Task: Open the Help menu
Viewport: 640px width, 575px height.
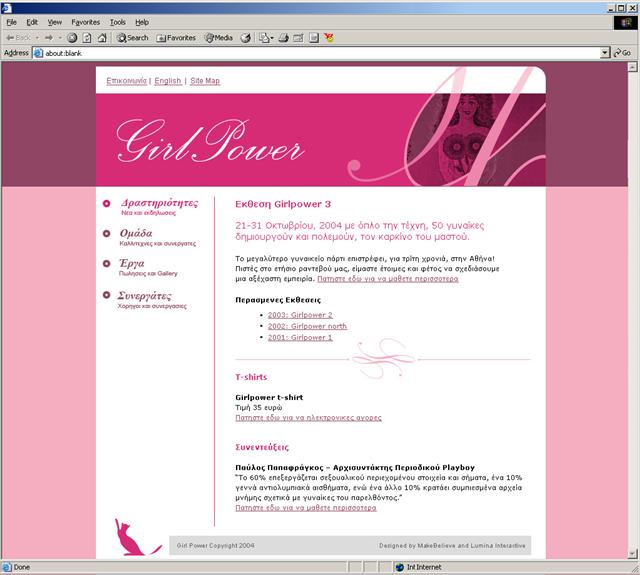Action: 142,22
